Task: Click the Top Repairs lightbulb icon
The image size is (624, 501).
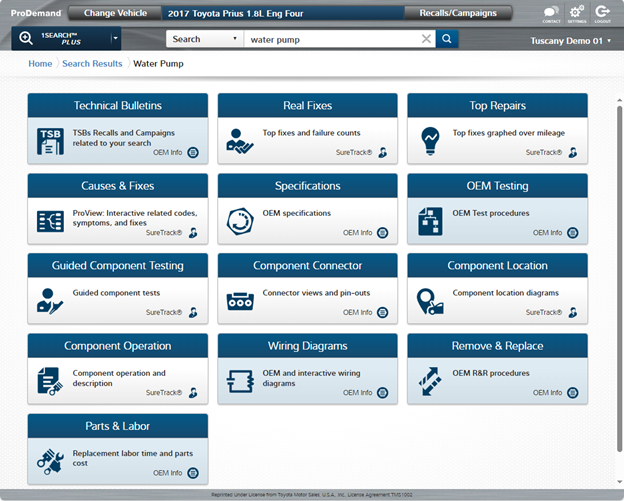Action: click(430, 140)
